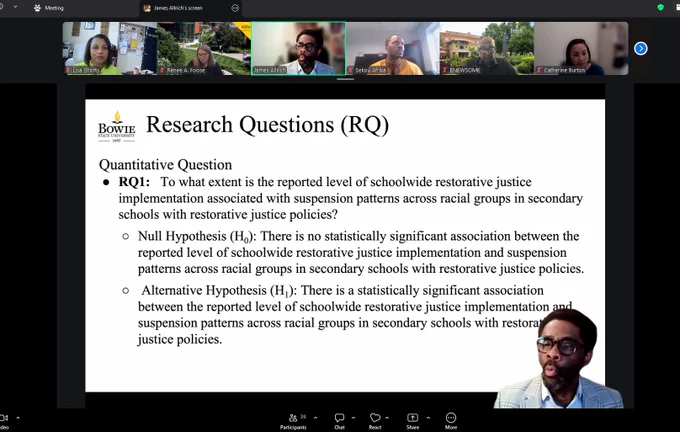Click the green encryption shield icon
The width and height of the screenshot is (680, 432).
click(660, 7)
